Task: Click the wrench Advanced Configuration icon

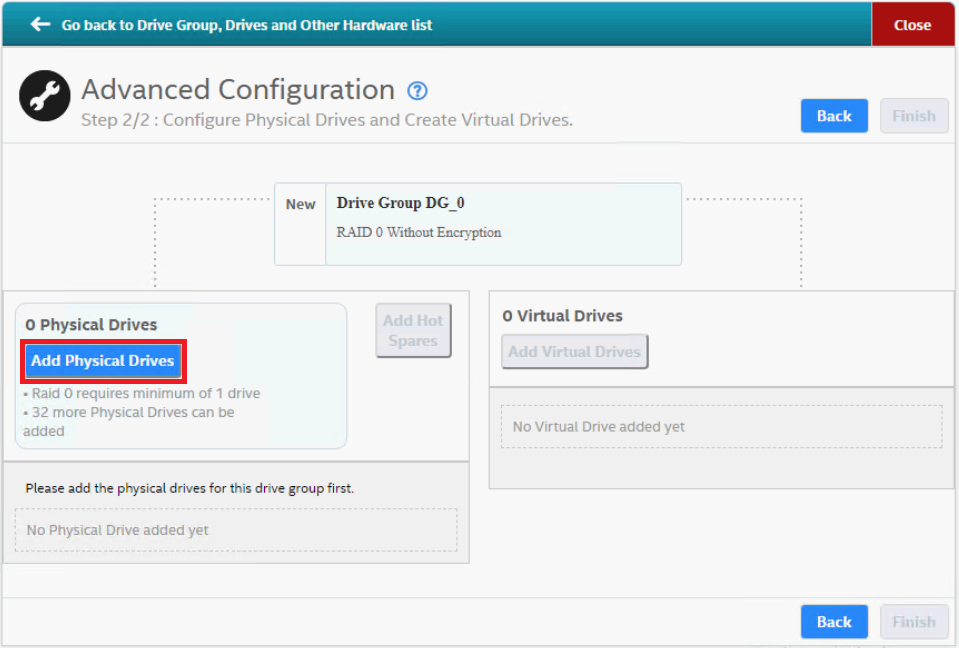Action: (45, 96)
